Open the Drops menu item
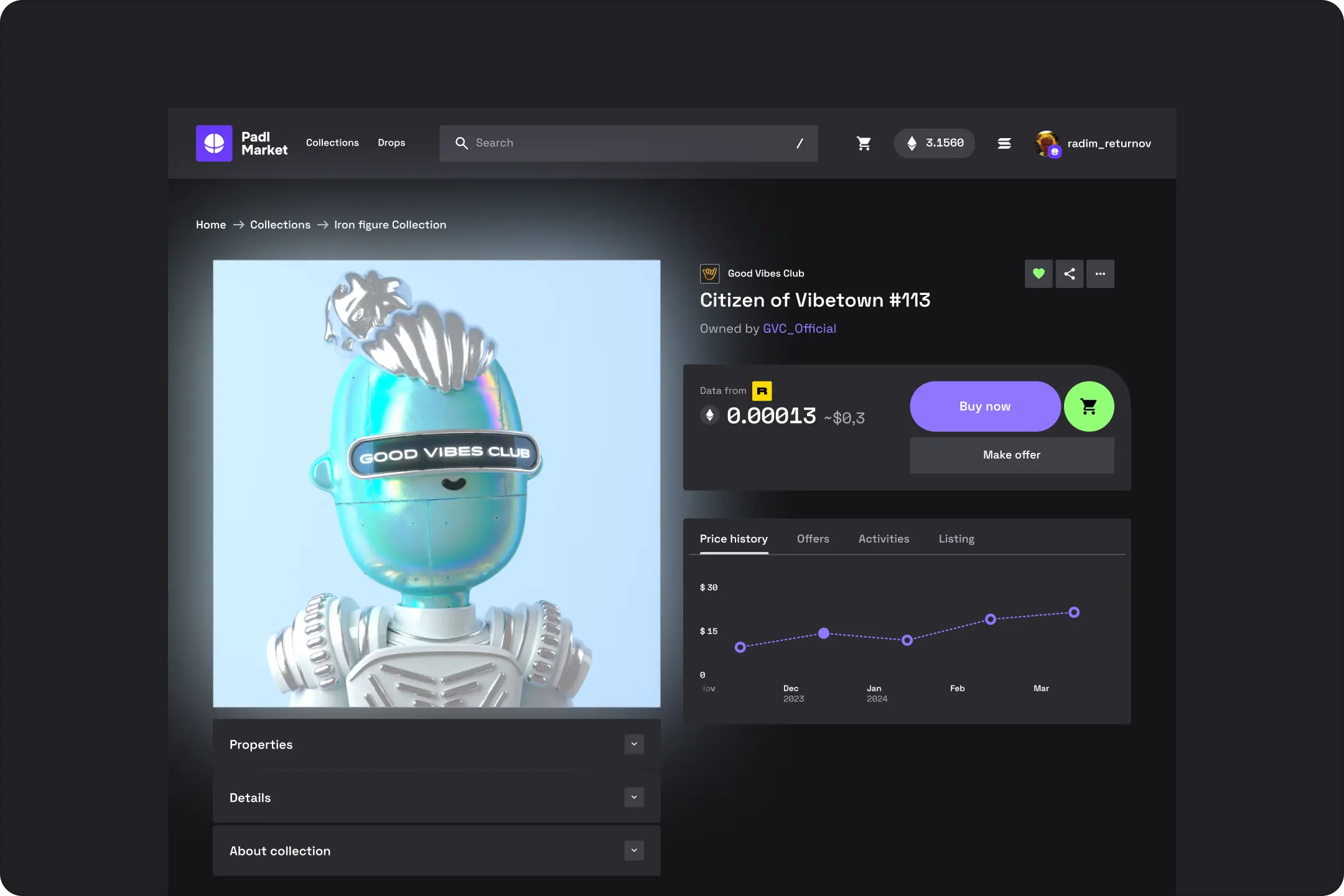This screenshot has width=1344, height=896. (x=391, y=143)
